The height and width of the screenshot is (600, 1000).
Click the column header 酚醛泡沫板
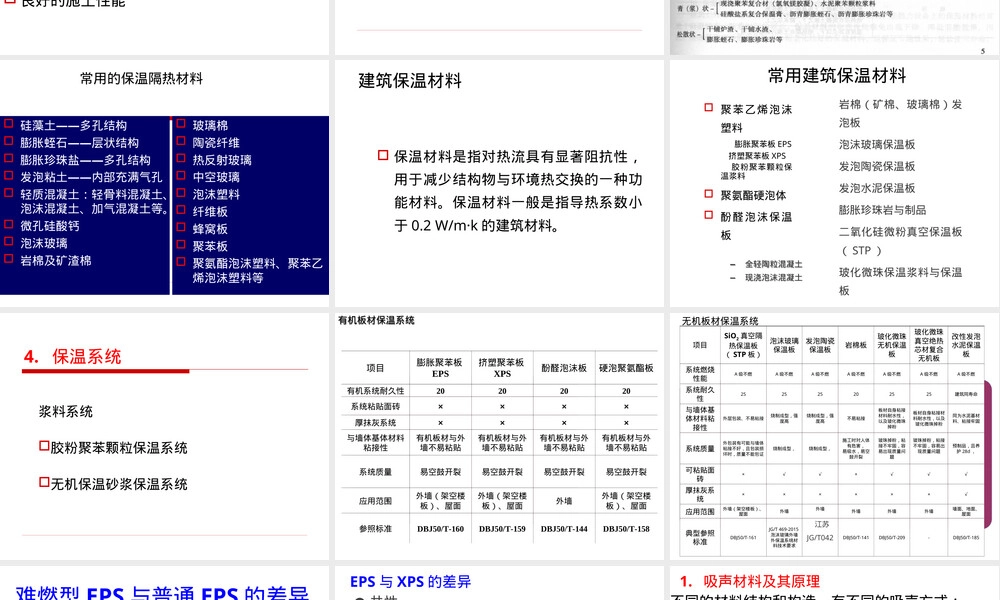pos(564,368)
